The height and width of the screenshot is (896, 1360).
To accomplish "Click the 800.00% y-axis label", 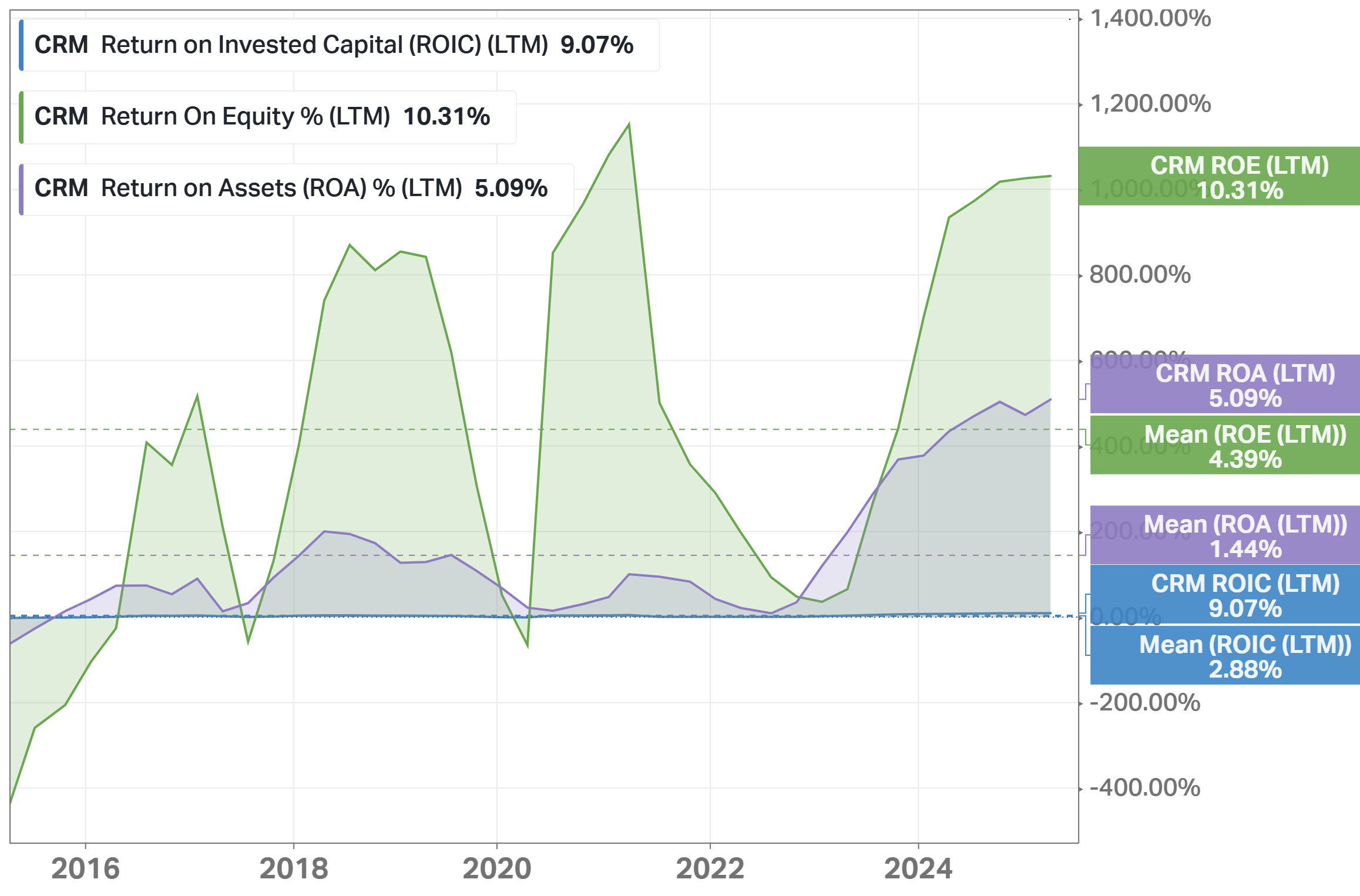I will [x=1140, y=275].
